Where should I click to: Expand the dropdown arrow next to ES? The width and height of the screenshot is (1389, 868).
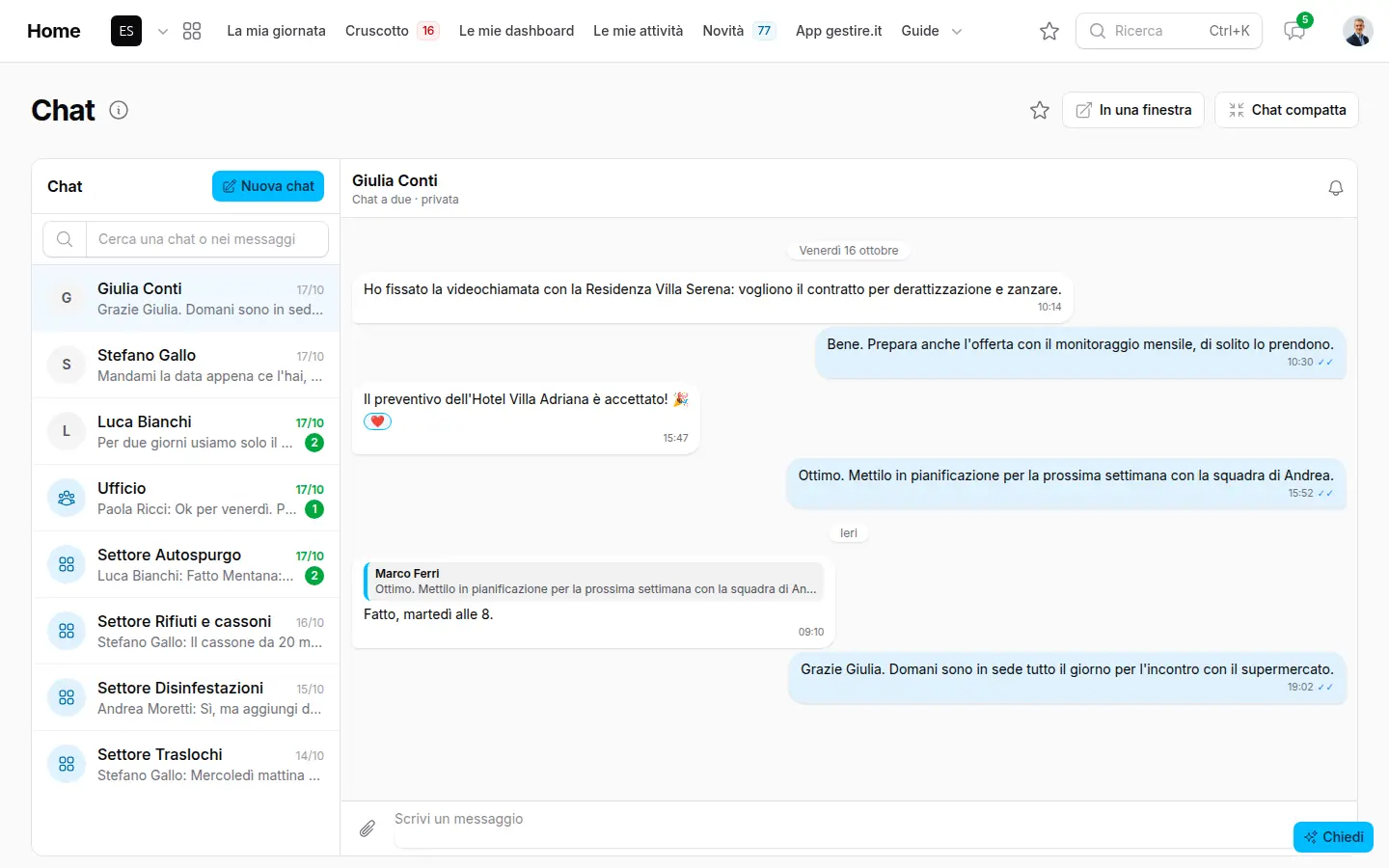163,31
